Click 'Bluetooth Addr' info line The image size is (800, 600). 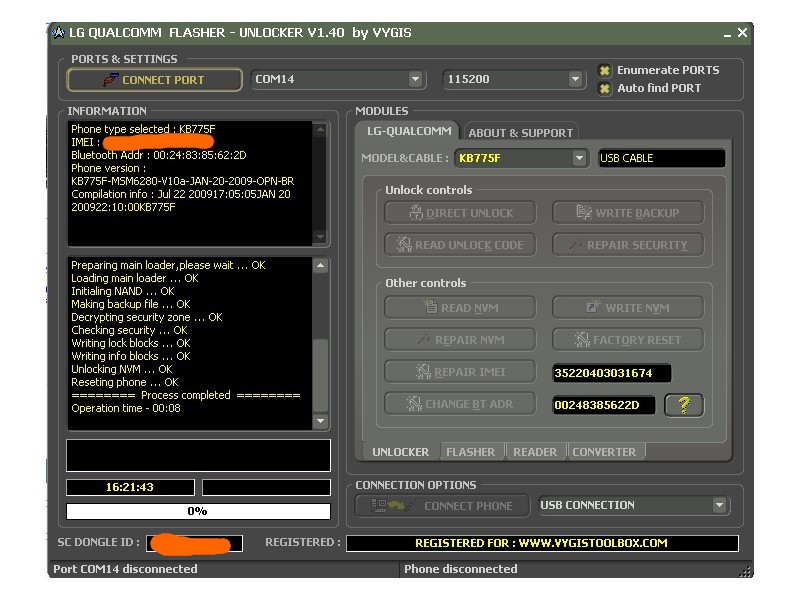coord(158,155)
